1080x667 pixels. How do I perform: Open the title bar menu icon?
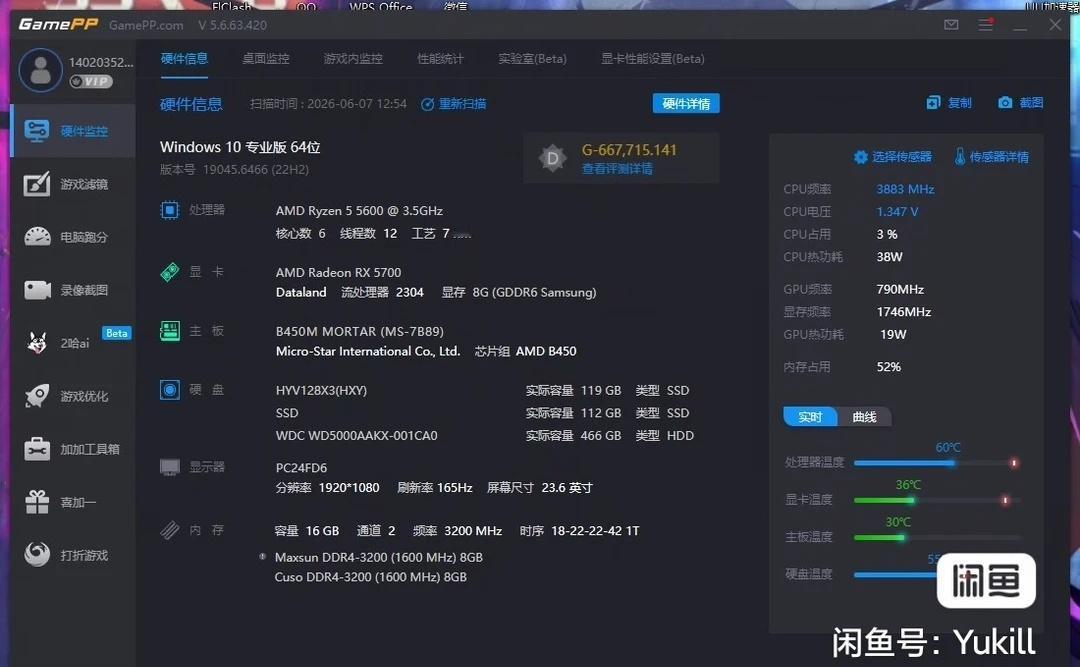point(986,25)
